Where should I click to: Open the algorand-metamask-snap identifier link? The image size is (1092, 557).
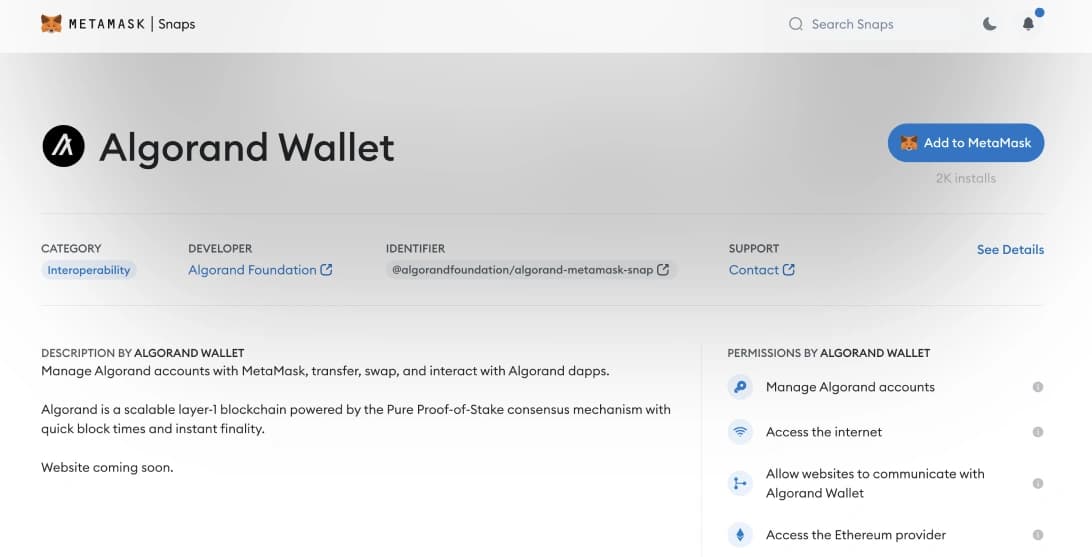[x=530, y=270]
